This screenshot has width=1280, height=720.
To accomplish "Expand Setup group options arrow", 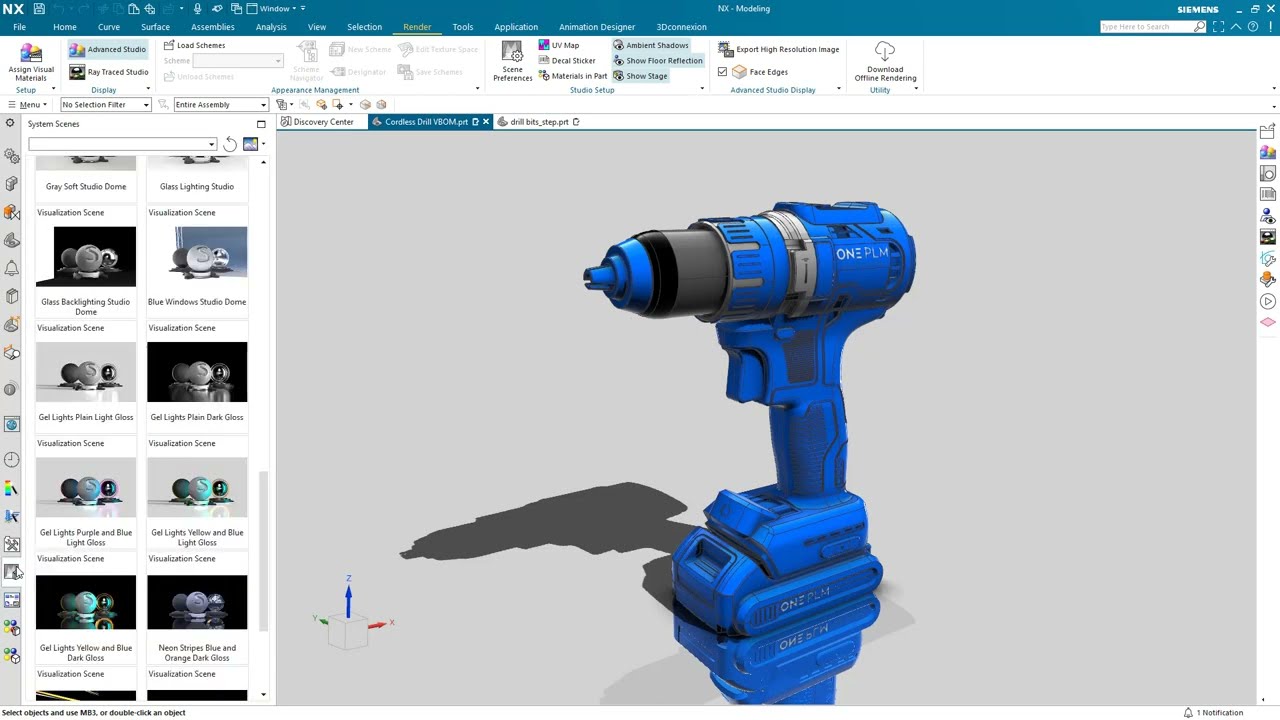I will (53, 89).
